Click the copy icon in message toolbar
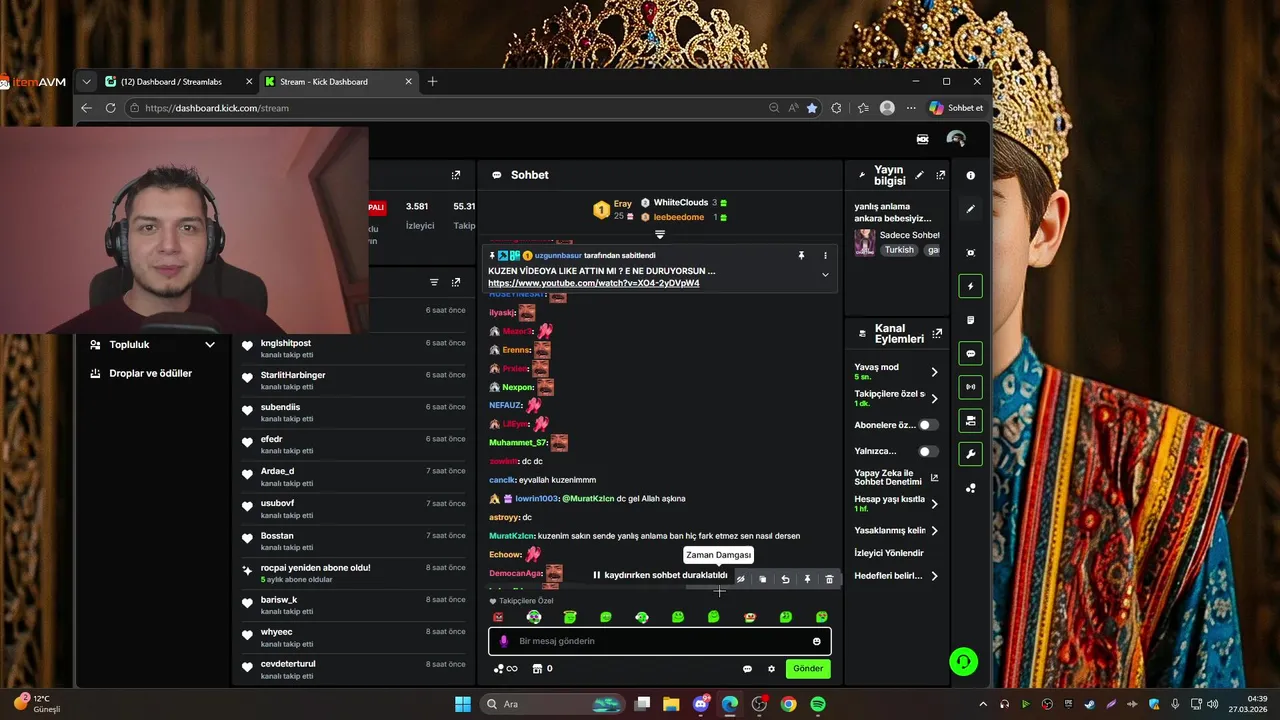Viewport: 1280px width, 720px height. [762, 579]
